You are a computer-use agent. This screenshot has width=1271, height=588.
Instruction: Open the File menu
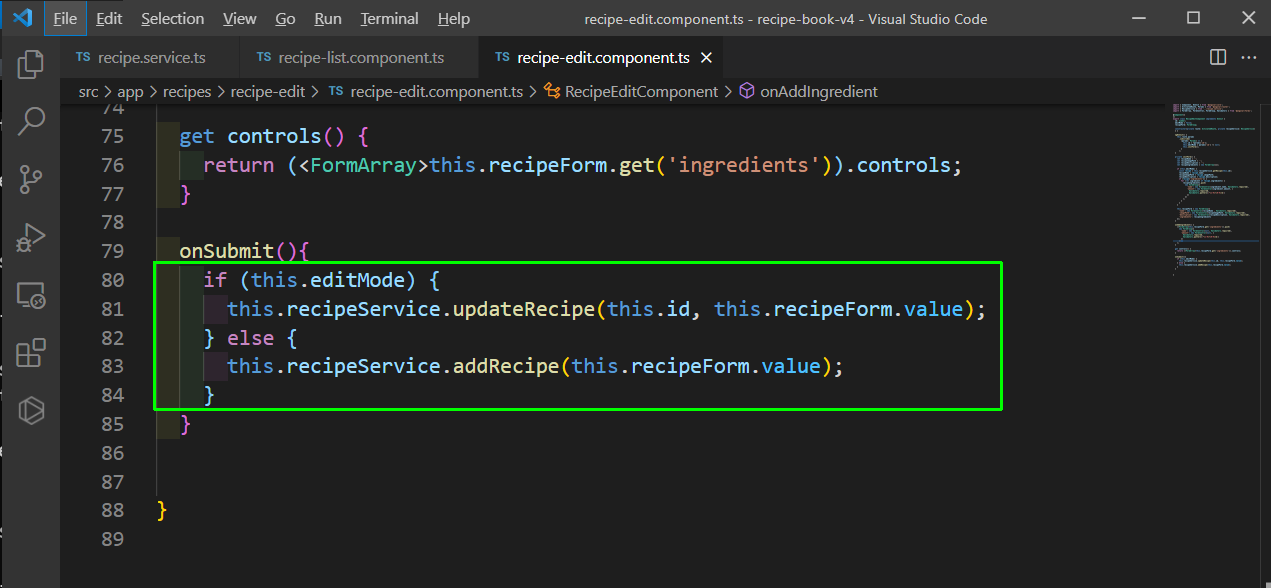(x=65, y=18)
